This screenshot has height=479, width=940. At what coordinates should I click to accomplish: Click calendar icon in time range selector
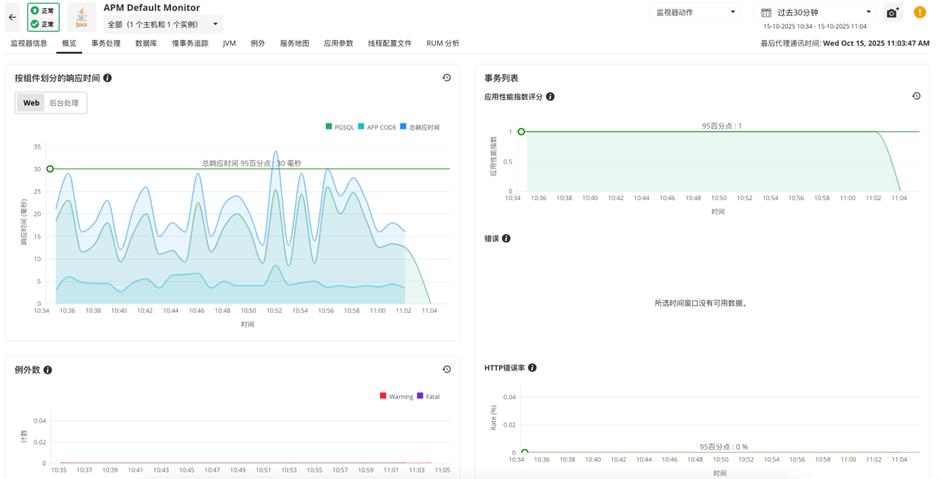tap(766, 13)
